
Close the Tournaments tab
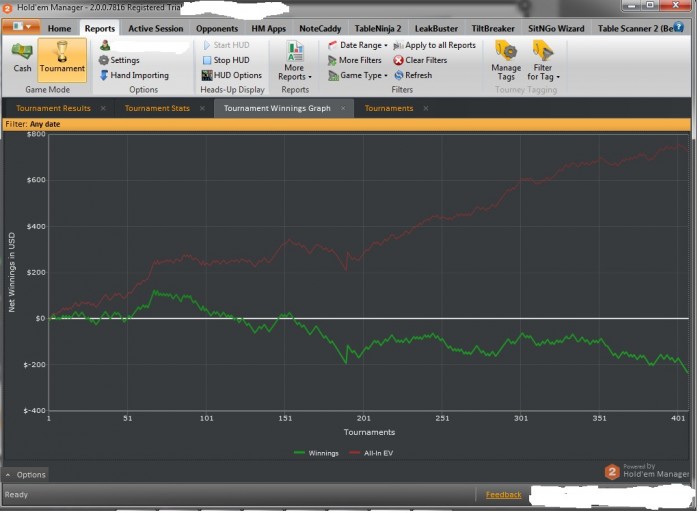[426, 108]
